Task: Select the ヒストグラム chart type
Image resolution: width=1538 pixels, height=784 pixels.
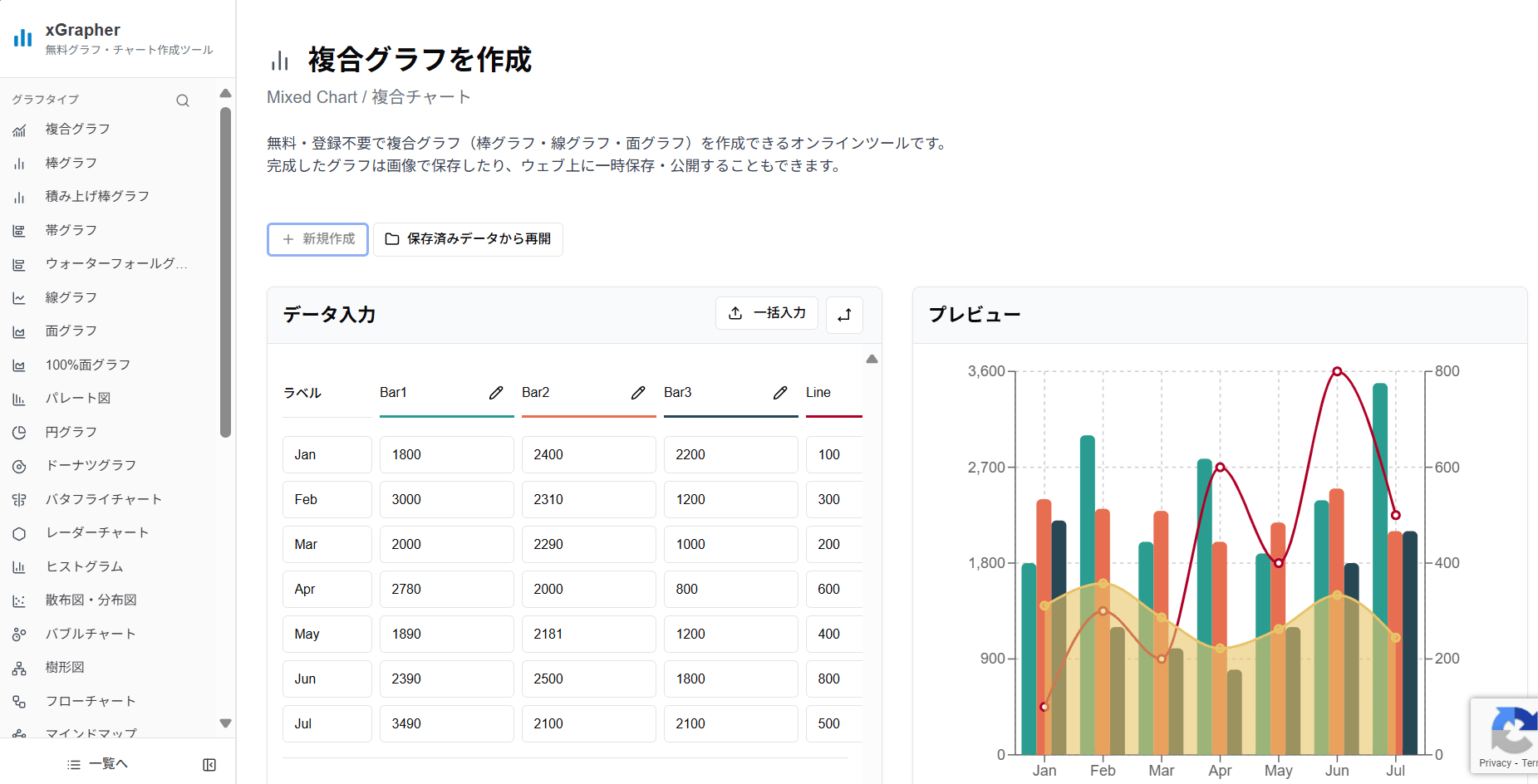Action: [84, 566]
